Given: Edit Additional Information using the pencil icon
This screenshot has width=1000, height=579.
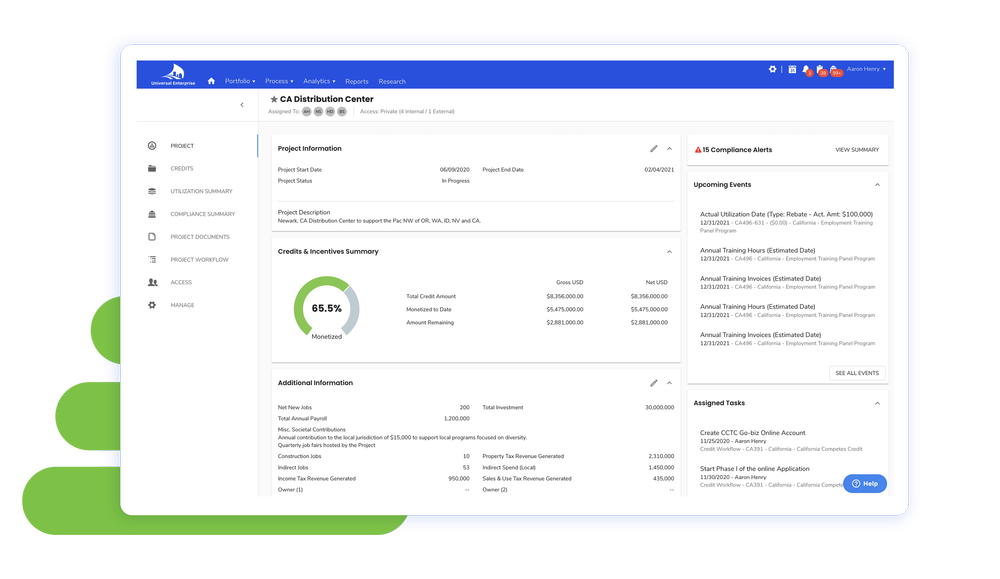Looking at the screenshot, I should (x=654, y=383).
